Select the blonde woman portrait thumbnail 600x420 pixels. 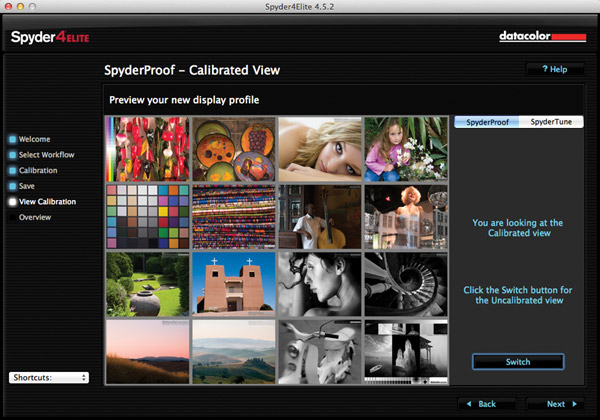320,149
